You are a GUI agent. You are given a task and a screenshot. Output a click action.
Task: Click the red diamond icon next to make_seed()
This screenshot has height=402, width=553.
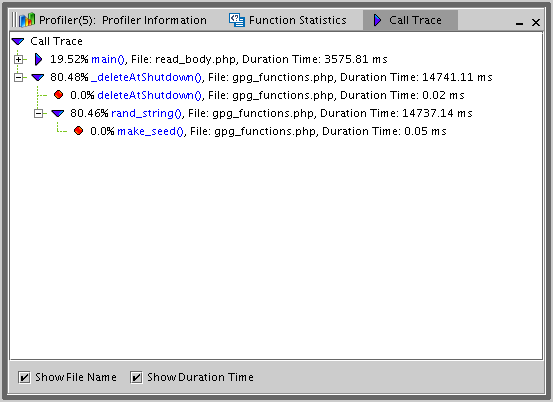click(x=79, y=131)
